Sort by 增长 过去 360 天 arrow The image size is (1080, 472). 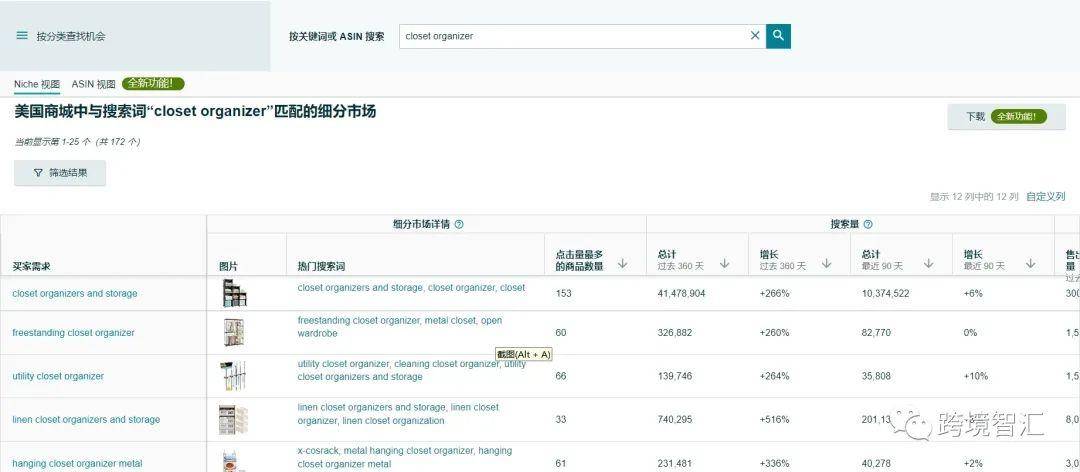tap(827, 264)
